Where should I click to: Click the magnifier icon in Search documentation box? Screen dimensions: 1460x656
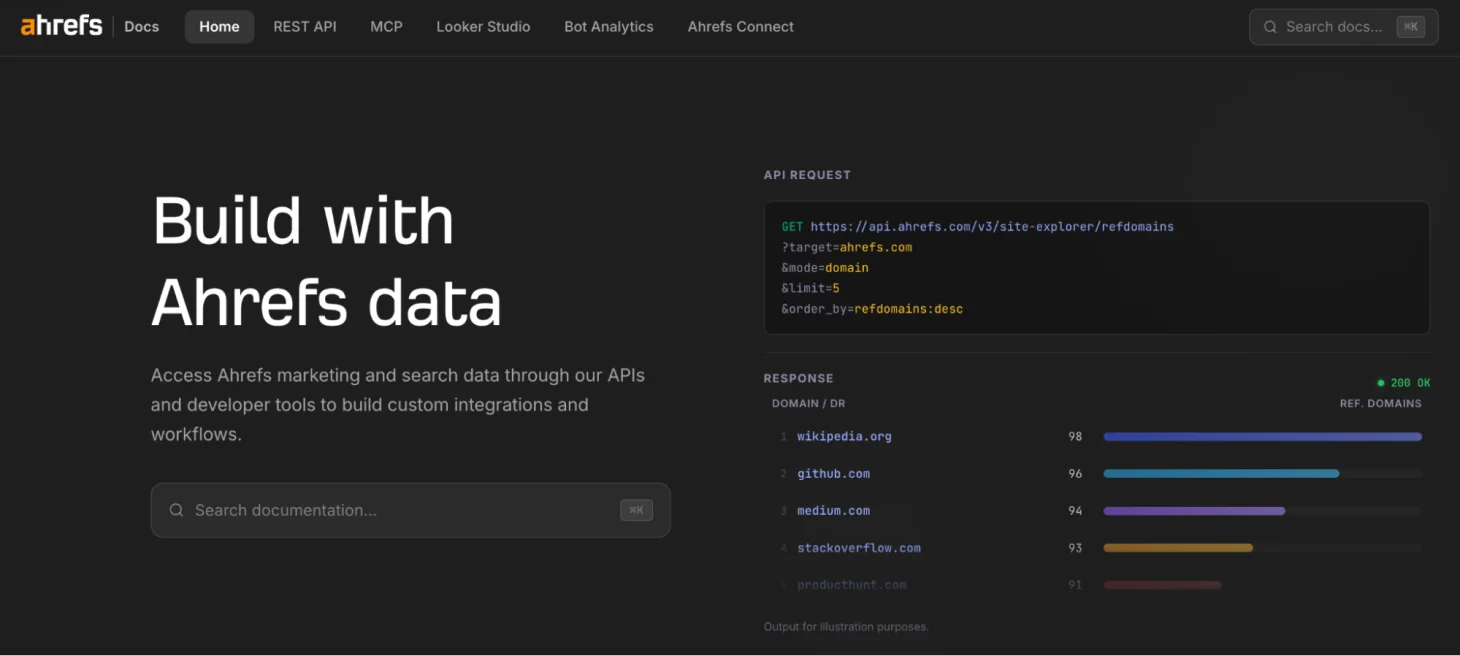coord(176,510)
